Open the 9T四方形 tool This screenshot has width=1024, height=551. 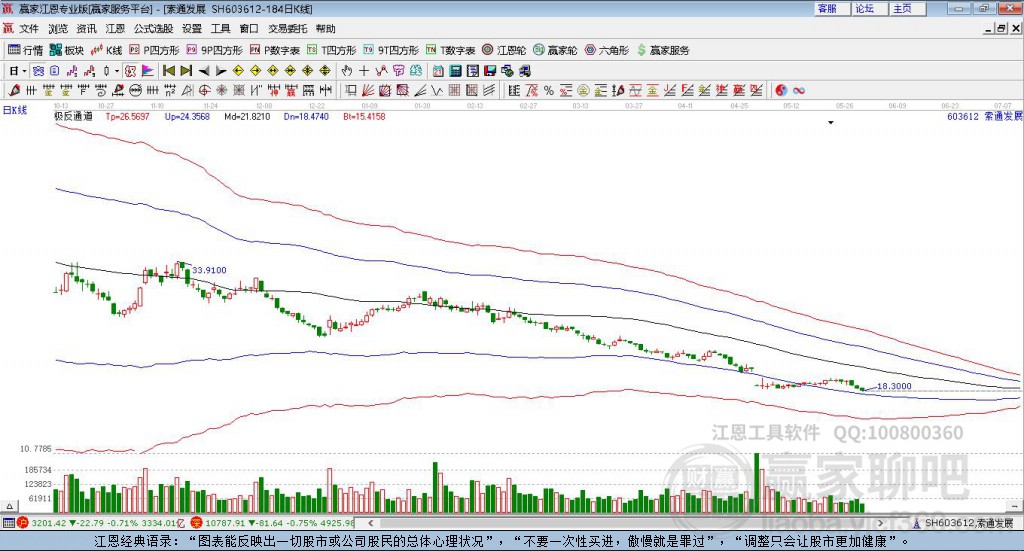(x=391, y=50)
